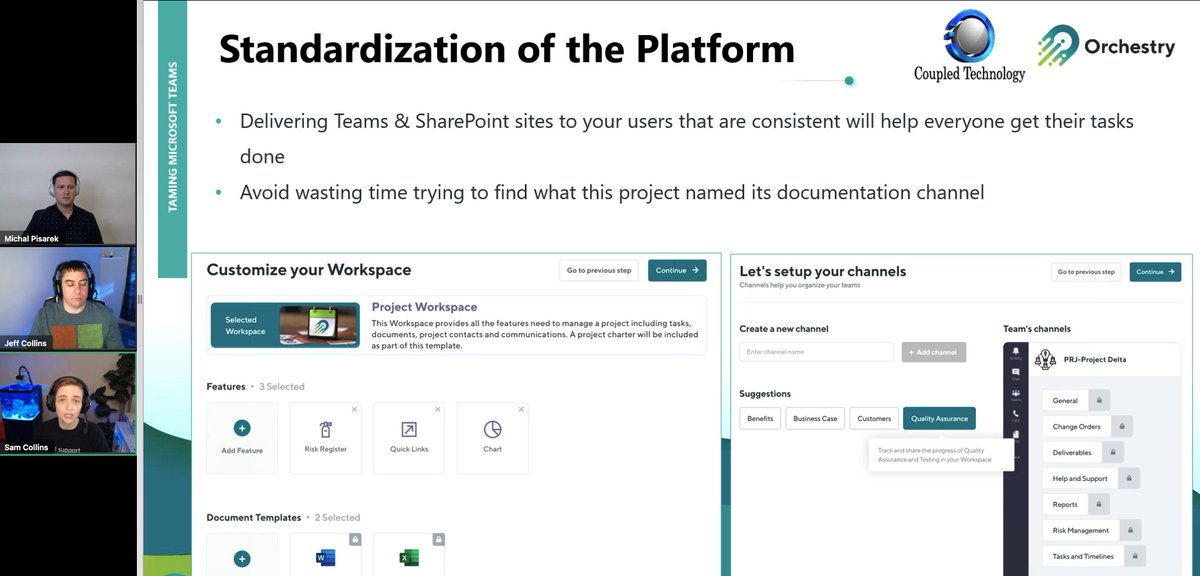This screenshot has height=576, width=1200.
Task: Select Sam Collins's video tile
Action: (68, 402)
